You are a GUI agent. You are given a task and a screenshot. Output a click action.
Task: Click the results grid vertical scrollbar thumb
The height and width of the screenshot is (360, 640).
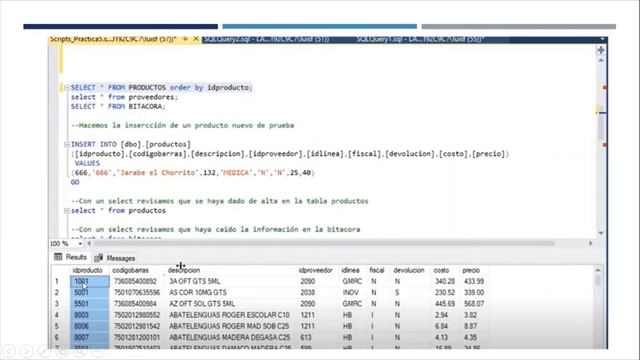[x=598, y=280]
